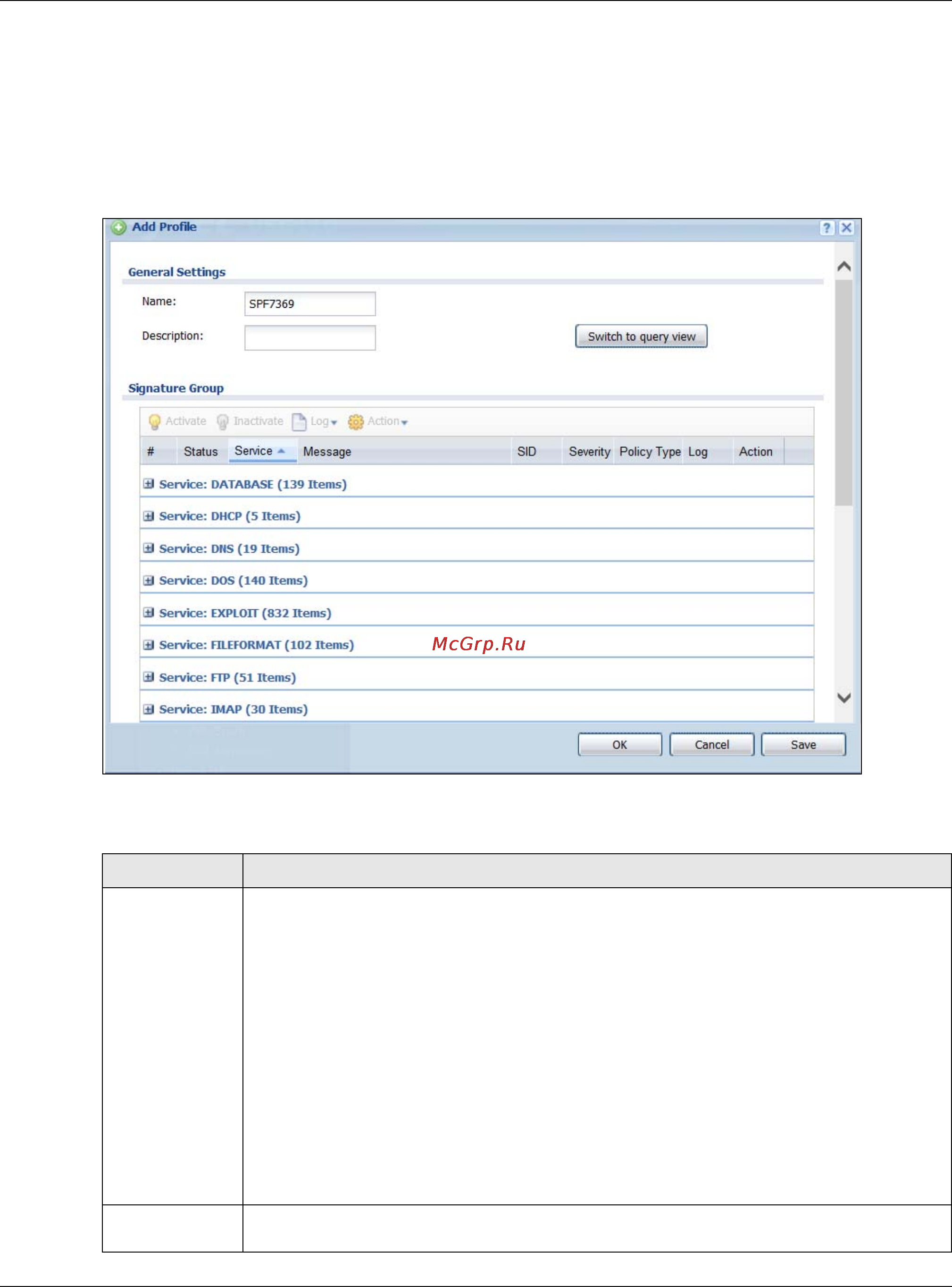Click the OK button
The height and width of the screenshot is (1287, 952).
620,745
